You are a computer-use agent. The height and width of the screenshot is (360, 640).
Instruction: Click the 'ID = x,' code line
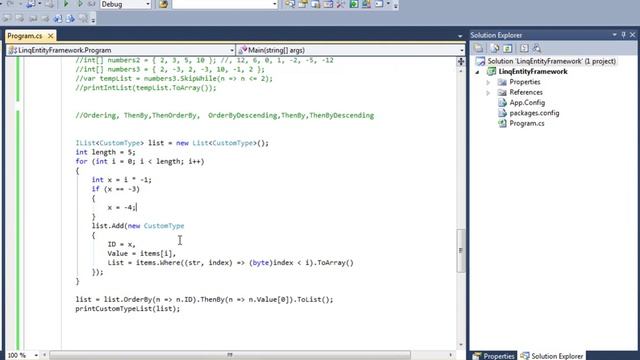[121, 244]
